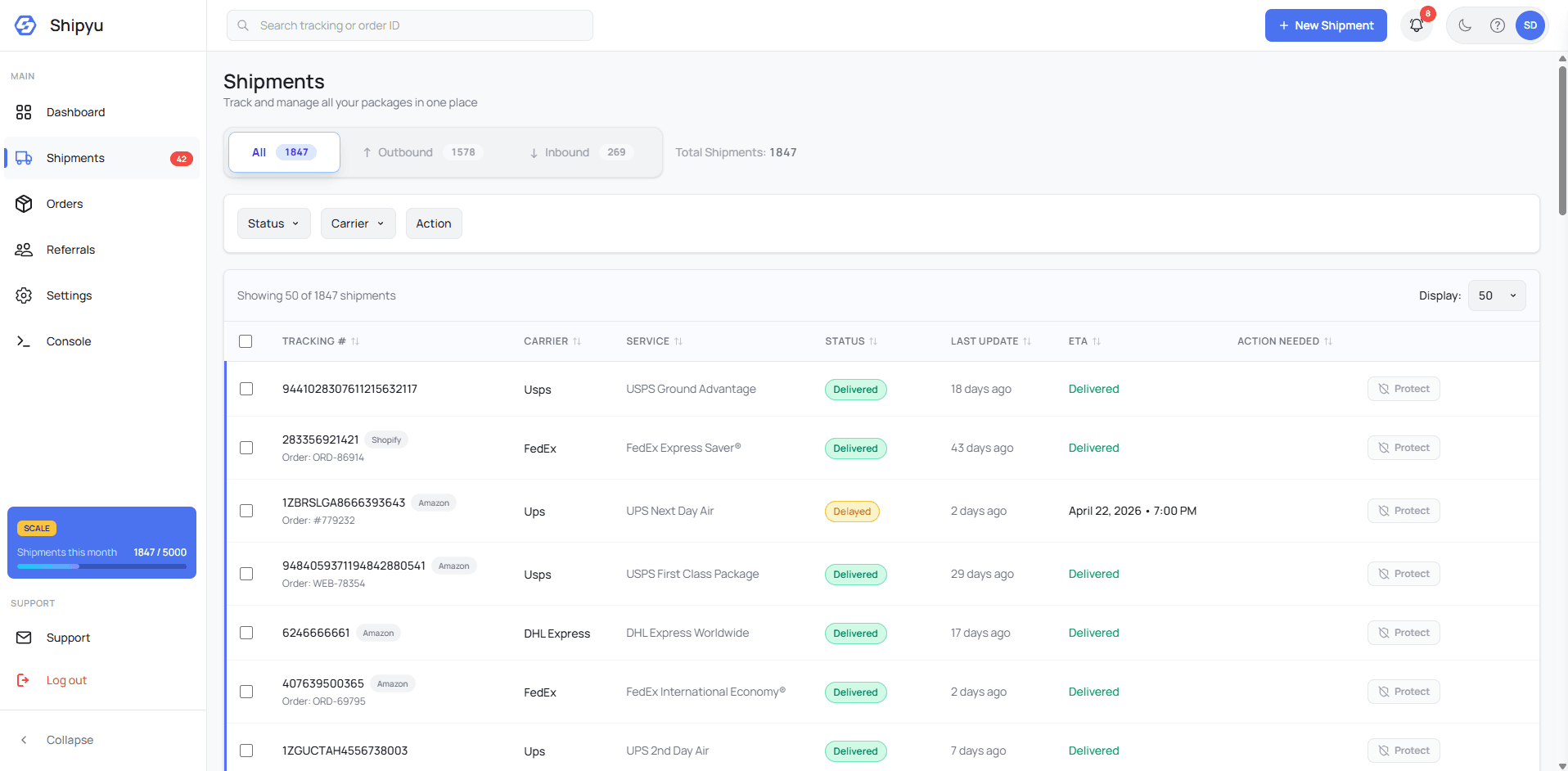Open the Status filter dropdown
The width and height of the screenshot is (1568, 771).
[273, 223]
